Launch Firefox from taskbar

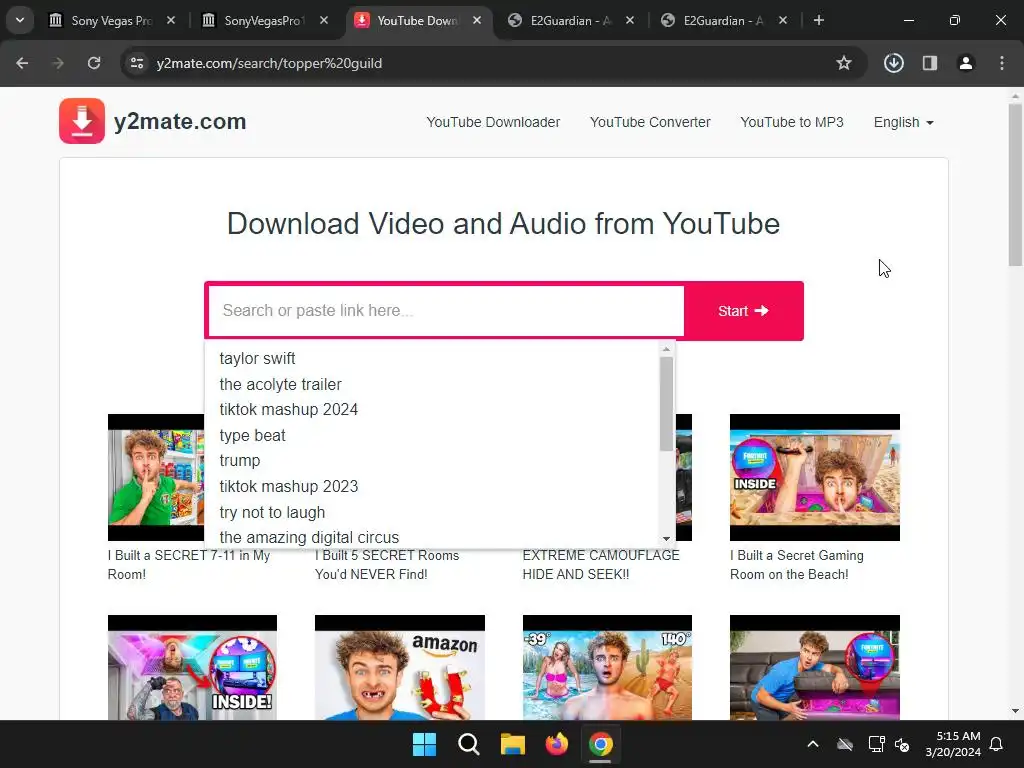tap(556, 744)
